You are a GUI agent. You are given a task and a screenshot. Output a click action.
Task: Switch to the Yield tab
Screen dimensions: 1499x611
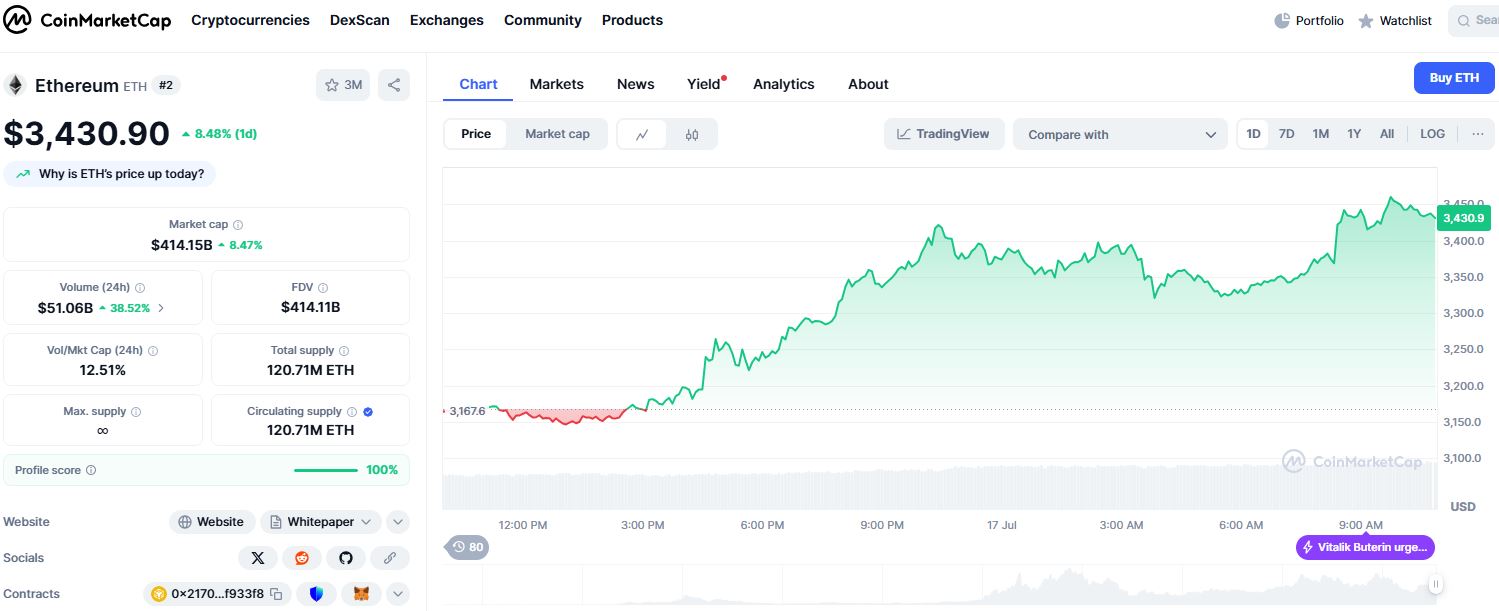click(x=704, y=84)
